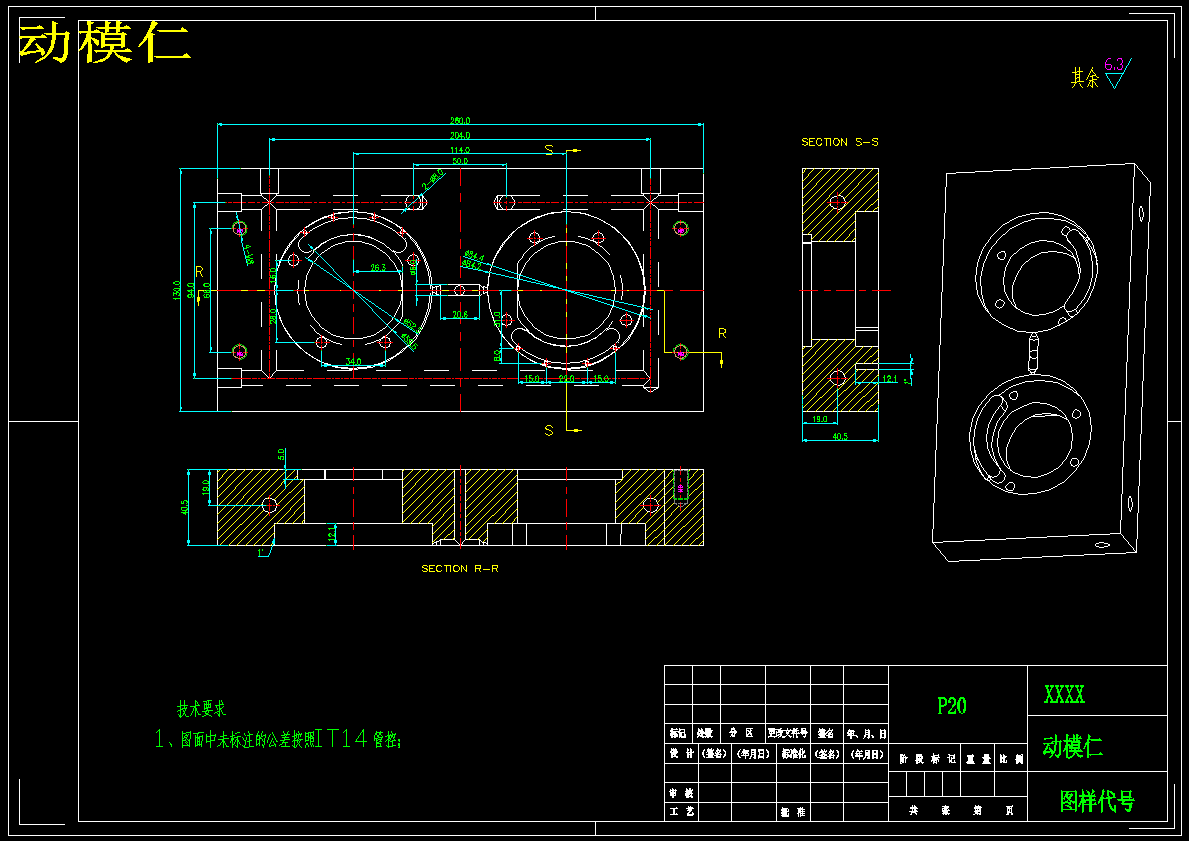Screen dimensions: 1189x841
Task: Click the 12.1 dimension in SECTION S-S
Action: click(x=889, y=378)
